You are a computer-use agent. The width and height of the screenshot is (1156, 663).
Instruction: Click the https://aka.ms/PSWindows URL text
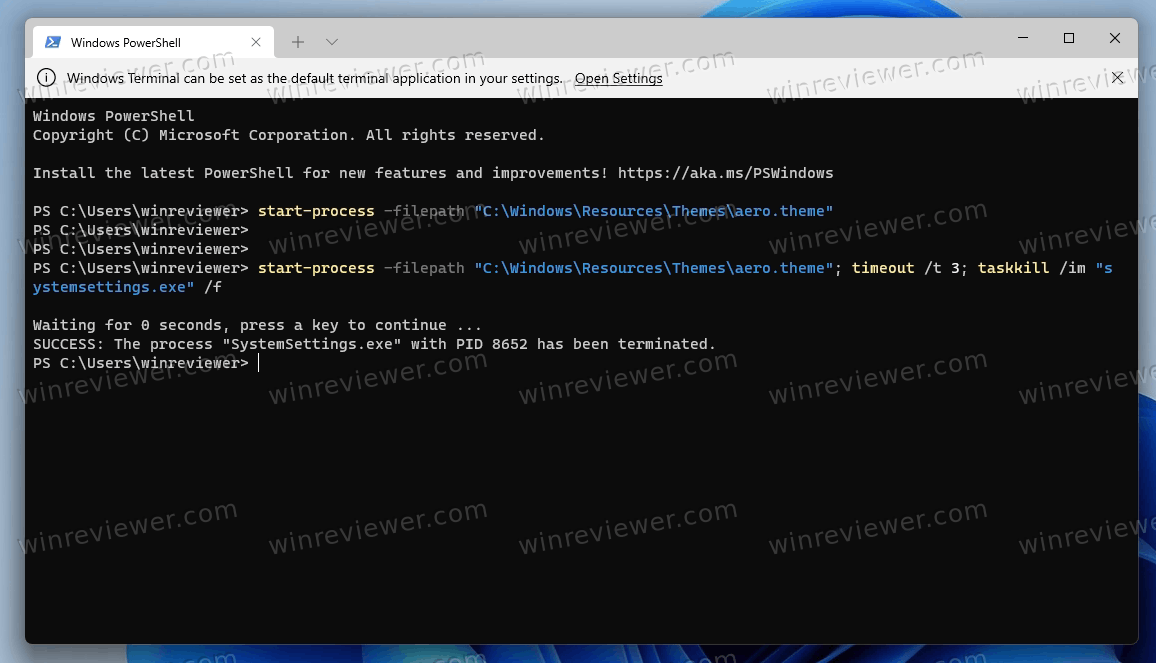click(725, 173)
